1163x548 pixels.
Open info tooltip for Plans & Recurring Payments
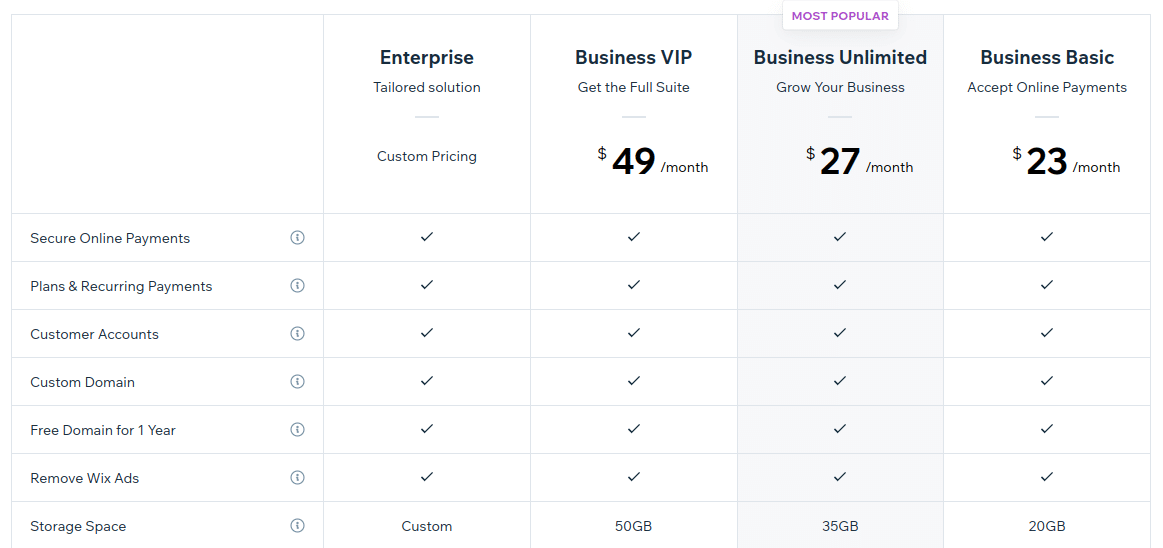click(297, 285)
